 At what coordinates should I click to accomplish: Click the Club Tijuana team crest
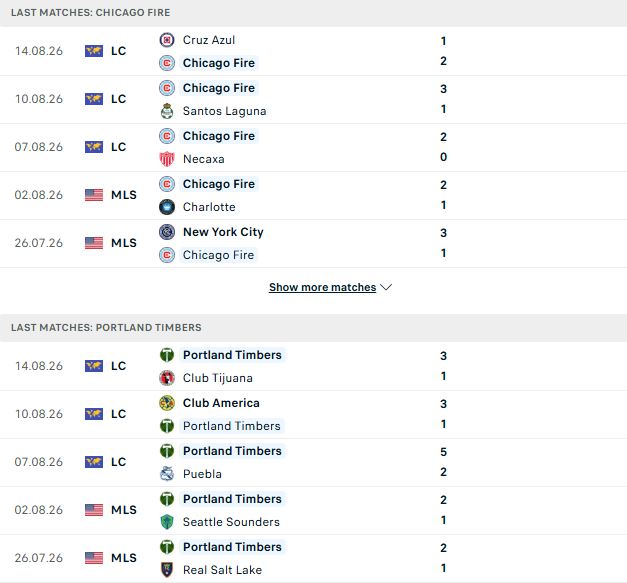point(167,378)
